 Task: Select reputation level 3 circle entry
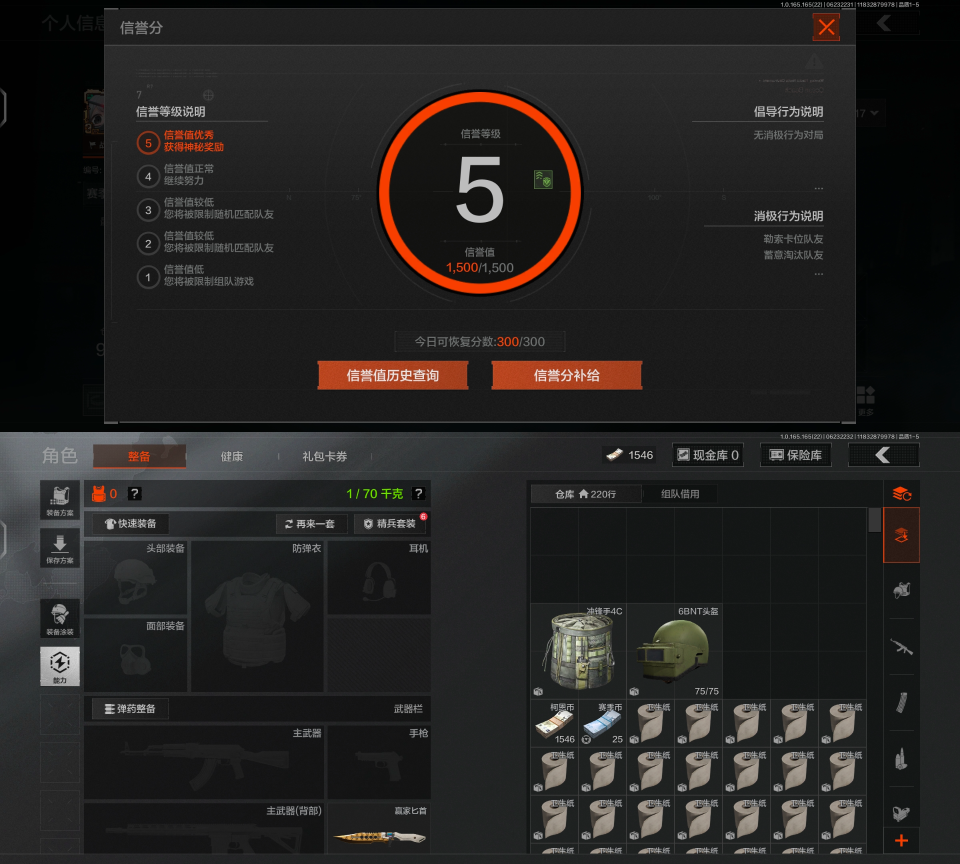pyautogui.click(x=148, y=210)
